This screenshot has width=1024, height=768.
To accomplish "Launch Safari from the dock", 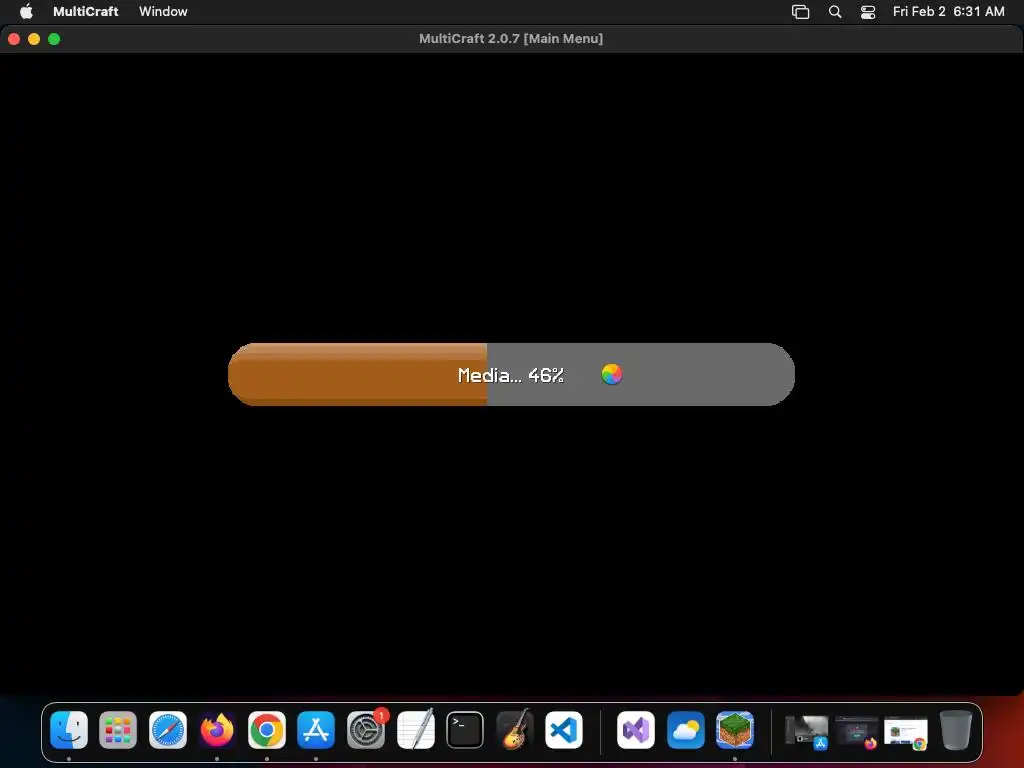I will 168,729.
